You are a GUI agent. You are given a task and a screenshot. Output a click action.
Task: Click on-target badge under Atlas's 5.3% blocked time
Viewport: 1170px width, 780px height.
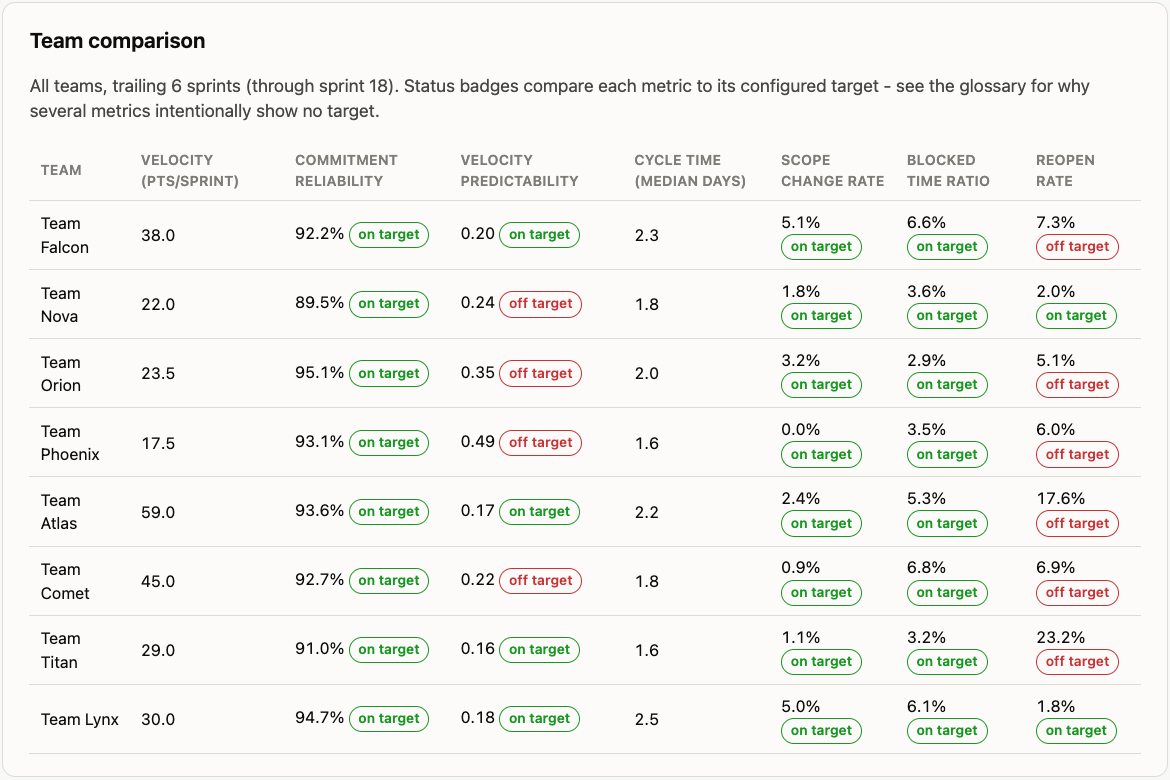click(947, 523)
